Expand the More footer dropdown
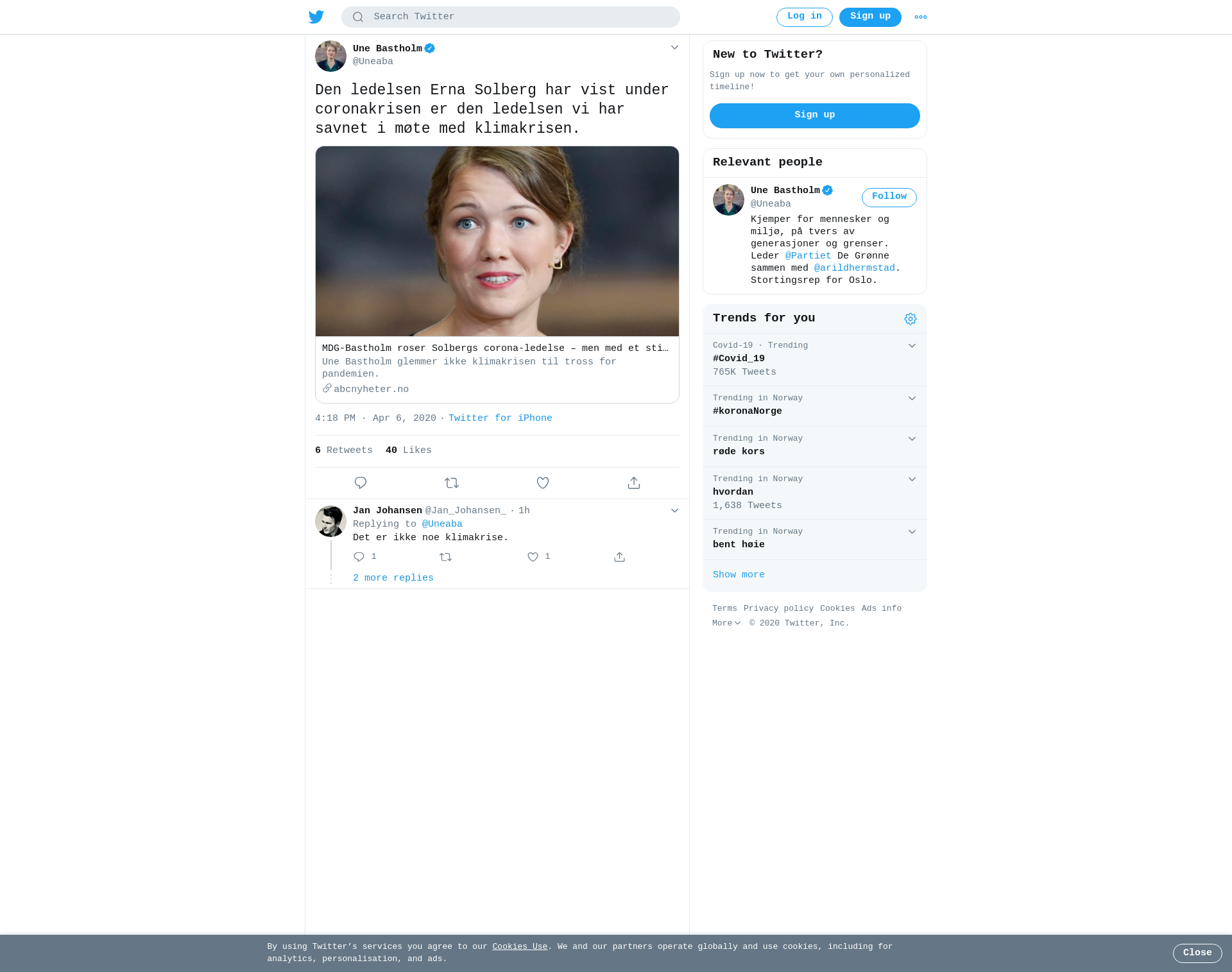Screen dimensions: 1232x972 tap(726, 623)
